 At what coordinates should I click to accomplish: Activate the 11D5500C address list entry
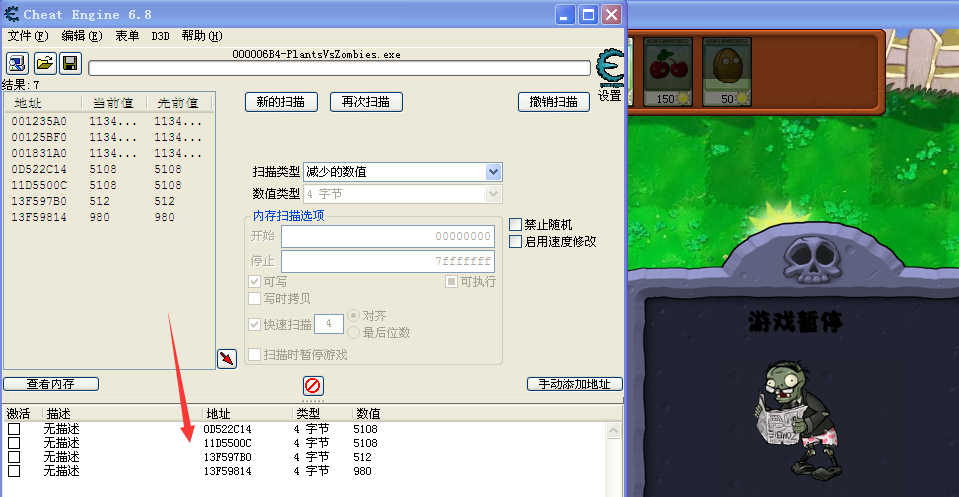tap(14, 443)
